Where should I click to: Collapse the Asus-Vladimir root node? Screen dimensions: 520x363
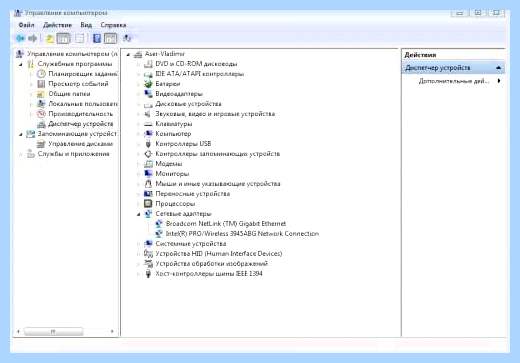click(x=128, y=54)
